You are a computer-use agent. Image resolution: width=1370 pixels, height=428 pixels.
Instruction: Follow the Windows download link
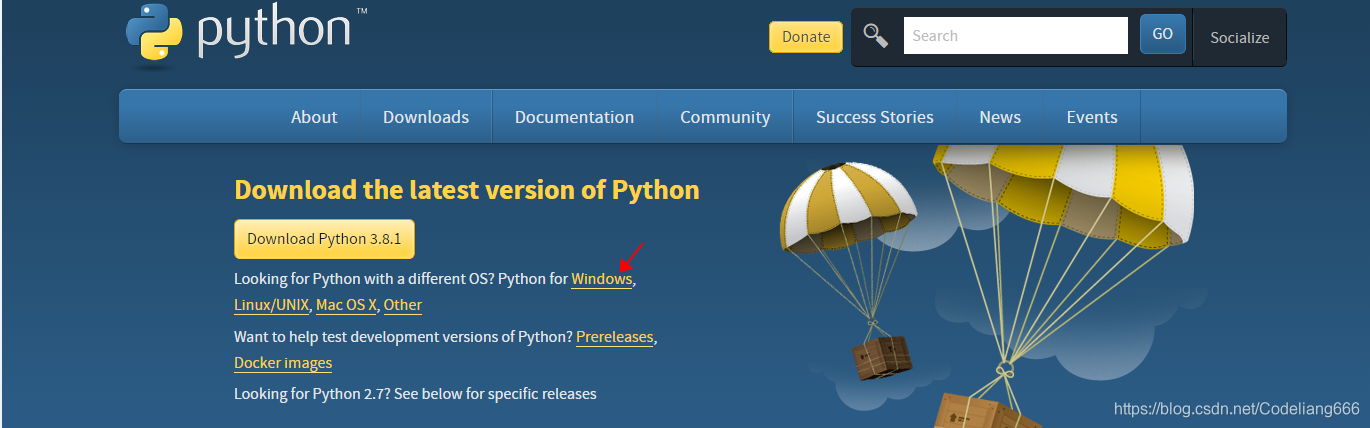click(602, 280)
